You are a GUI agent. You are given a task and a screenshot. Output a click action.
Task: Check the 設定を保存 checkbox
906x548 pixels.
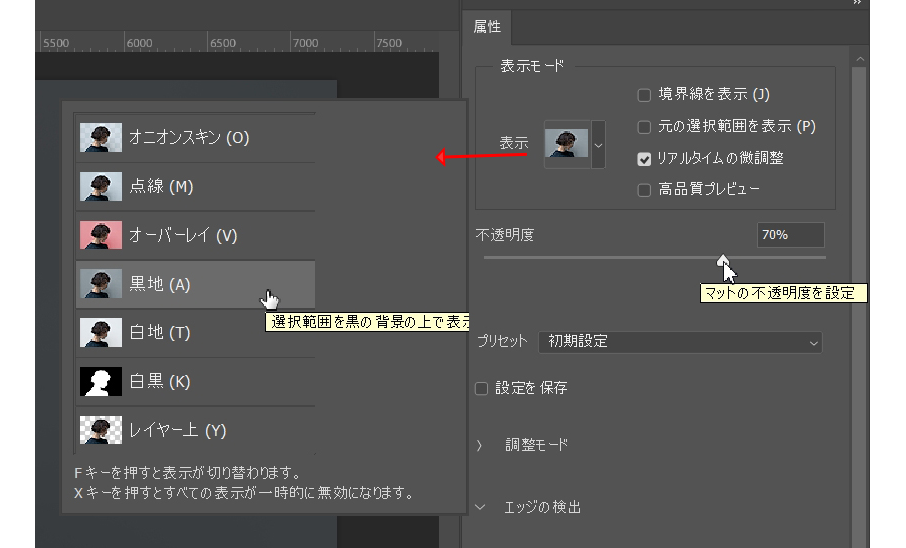tap(481, 388)
